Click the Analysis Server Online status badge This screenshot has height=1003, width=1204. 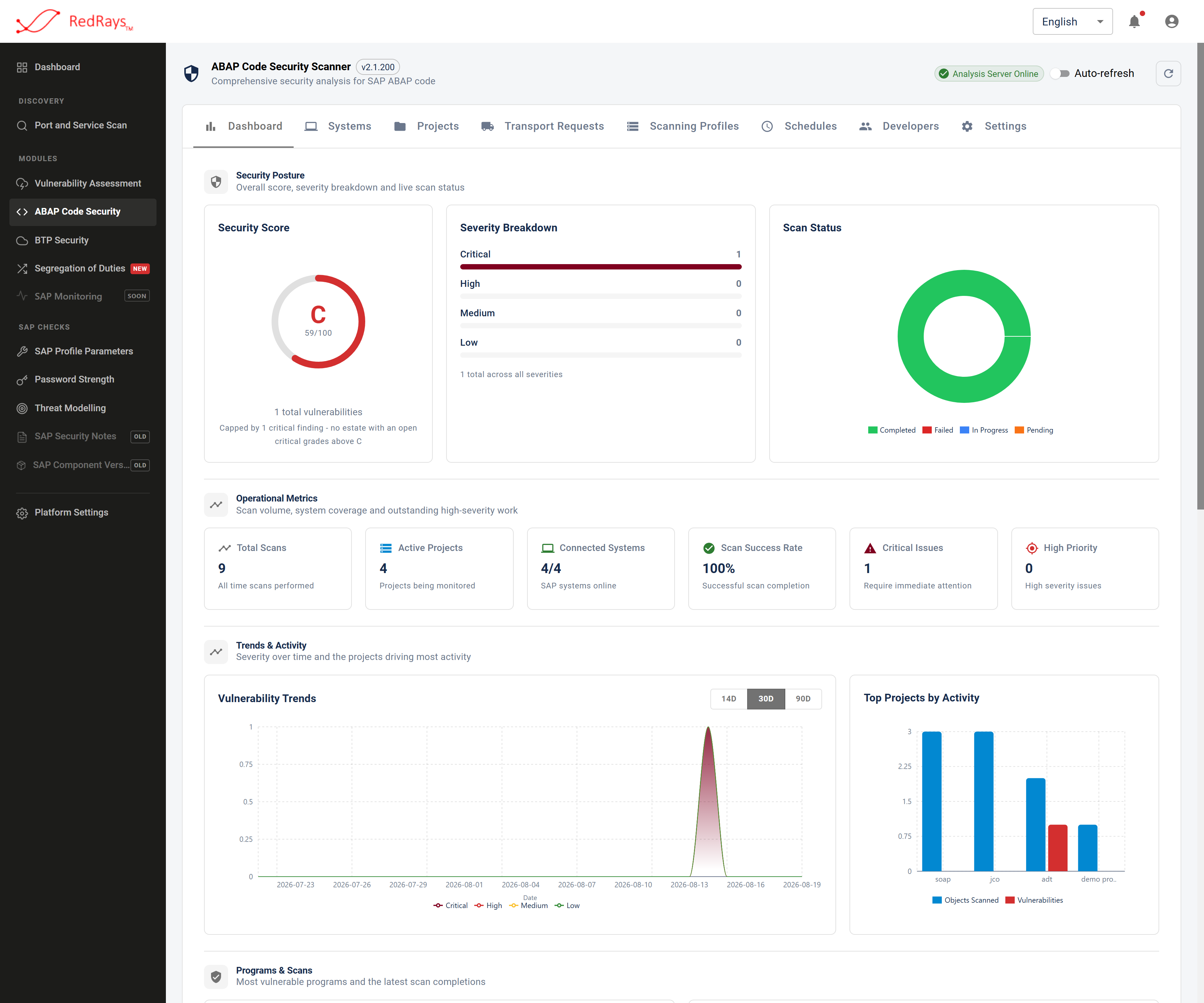[x=989, y=73]
